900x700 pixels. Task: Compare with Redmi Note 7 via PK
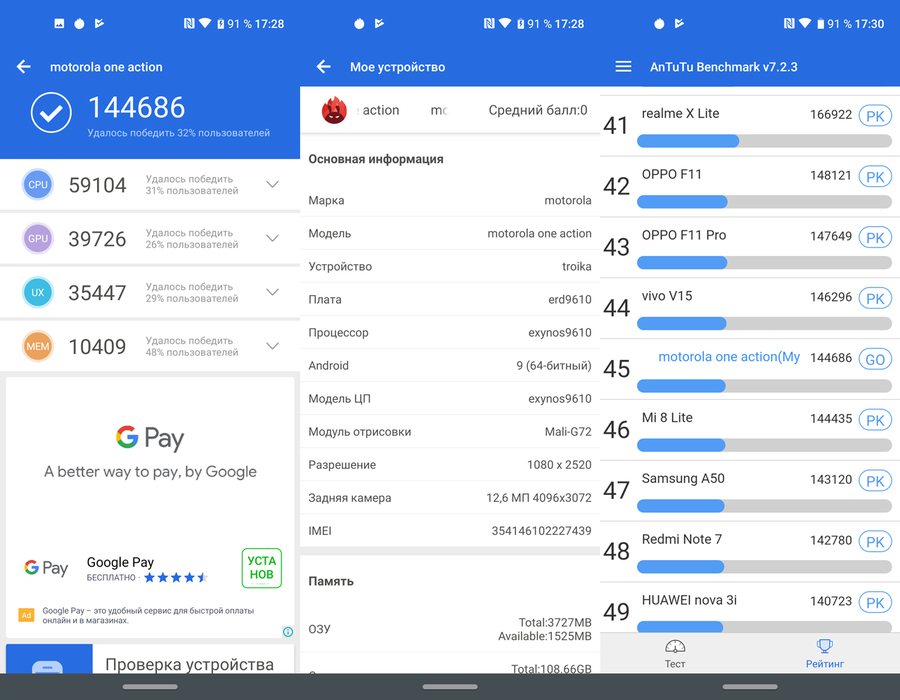[875, 542]
